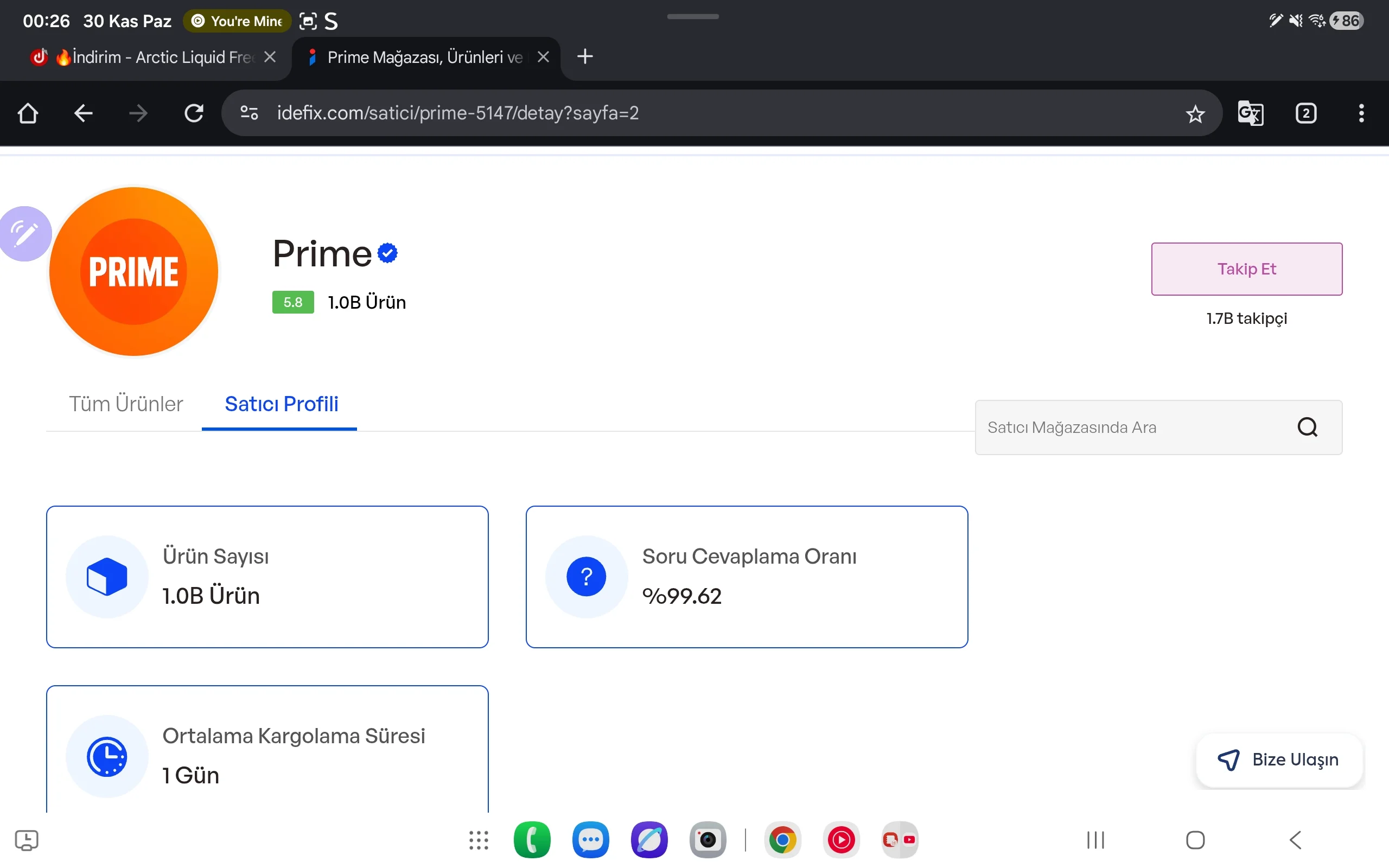Switch to Tüm Ürünler tab
1389x868 pixels.
point(126,404)
